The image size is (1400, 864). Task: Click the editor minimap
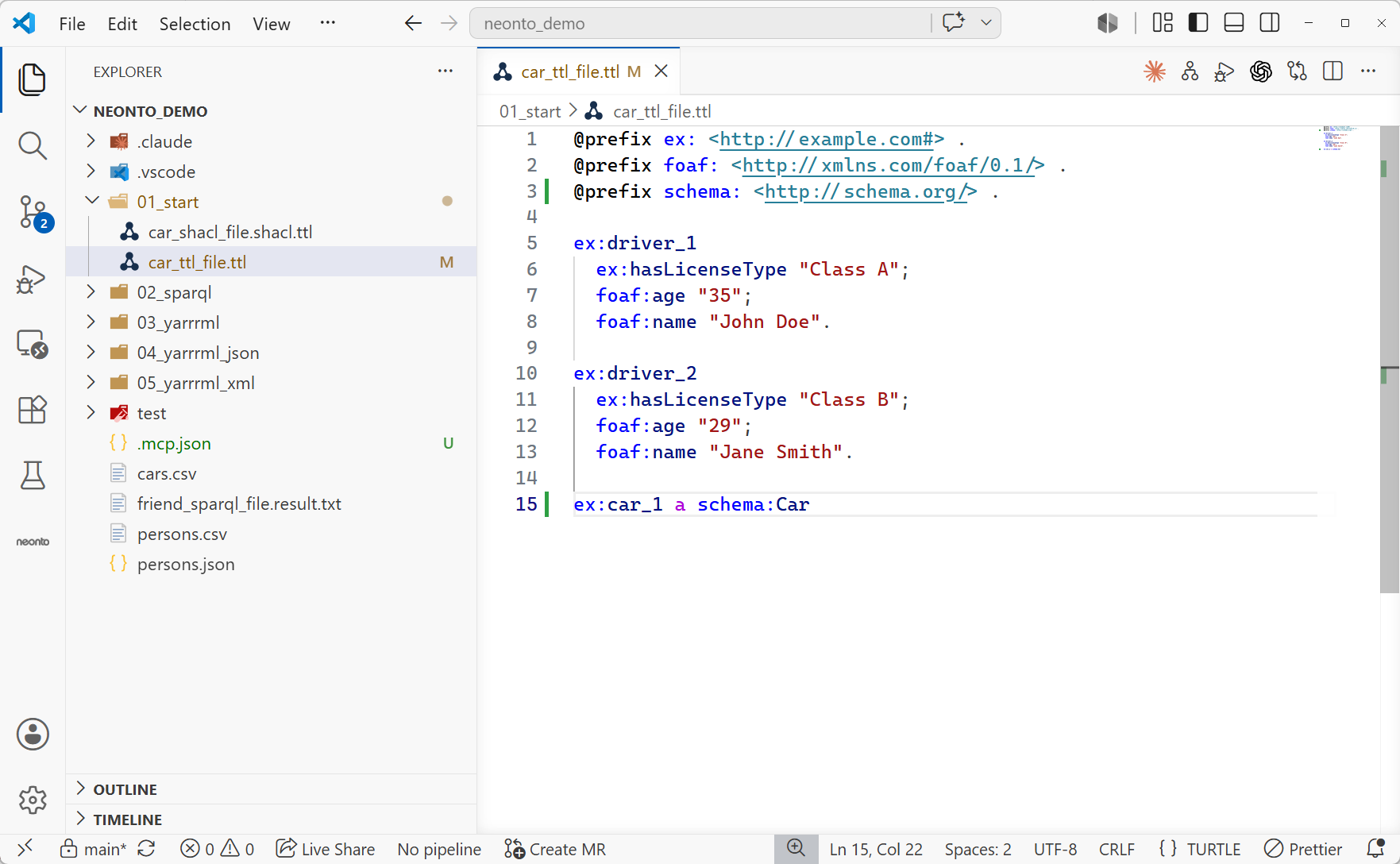1348,139
